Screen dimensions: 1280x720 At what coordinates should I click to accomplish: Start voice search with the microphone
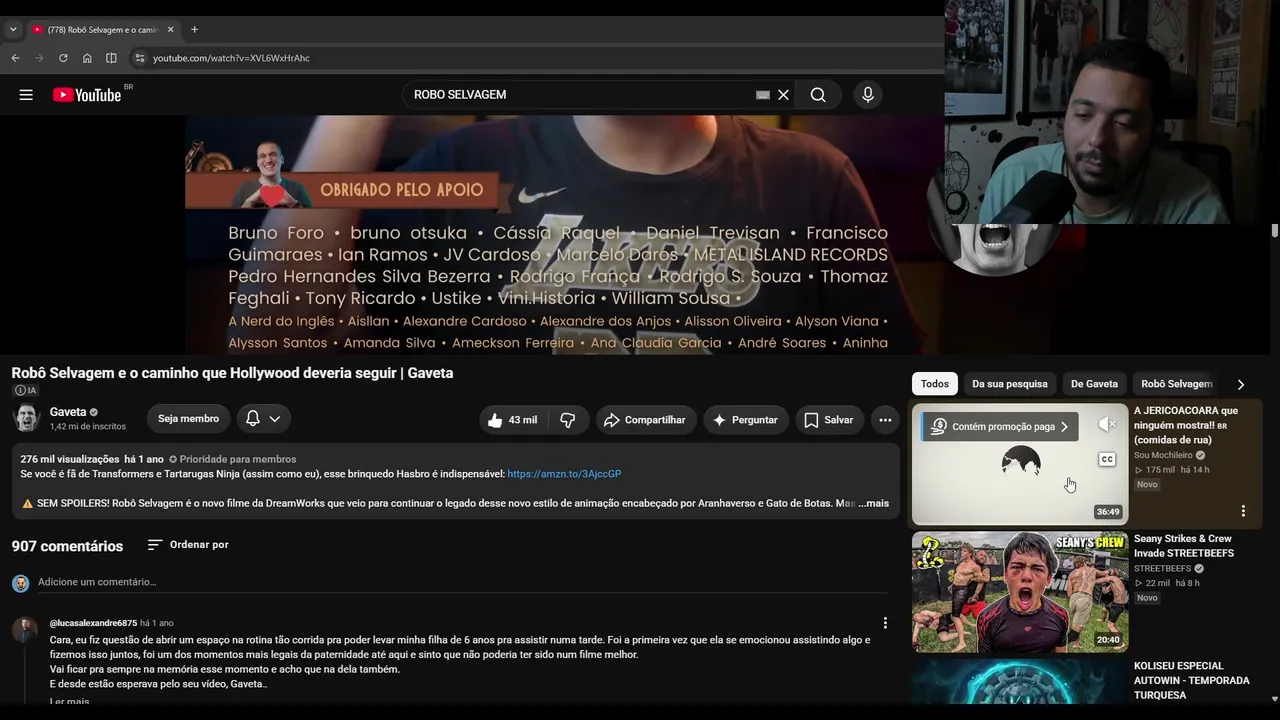[868, 95]
